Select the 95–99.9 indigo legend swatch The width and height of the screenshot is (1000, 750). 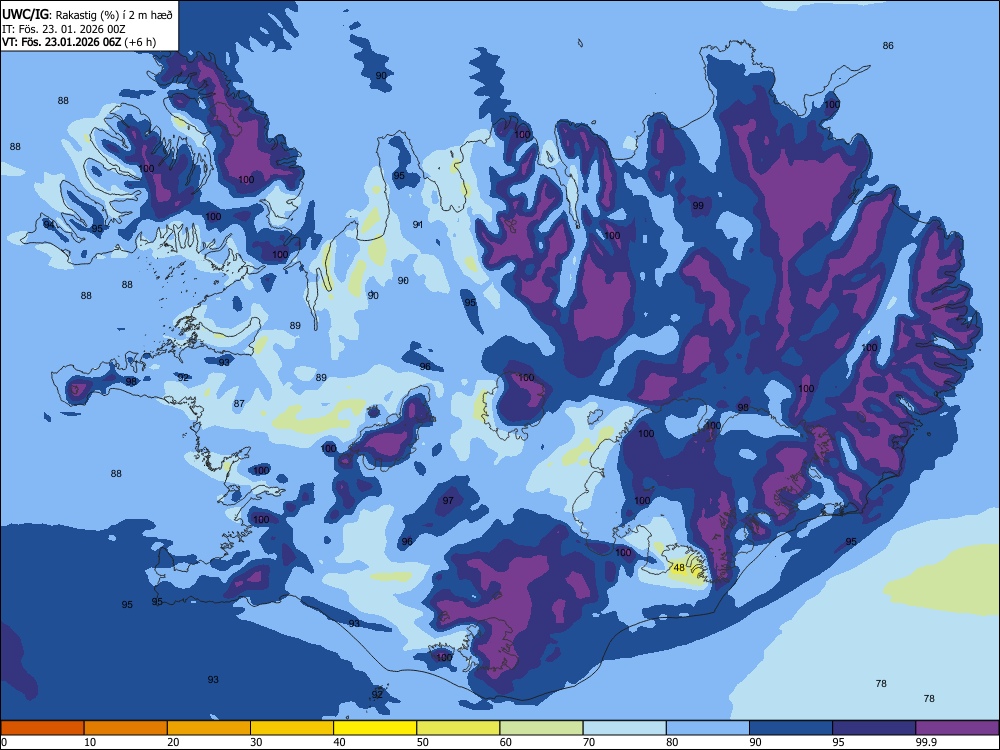click(874, 728)
